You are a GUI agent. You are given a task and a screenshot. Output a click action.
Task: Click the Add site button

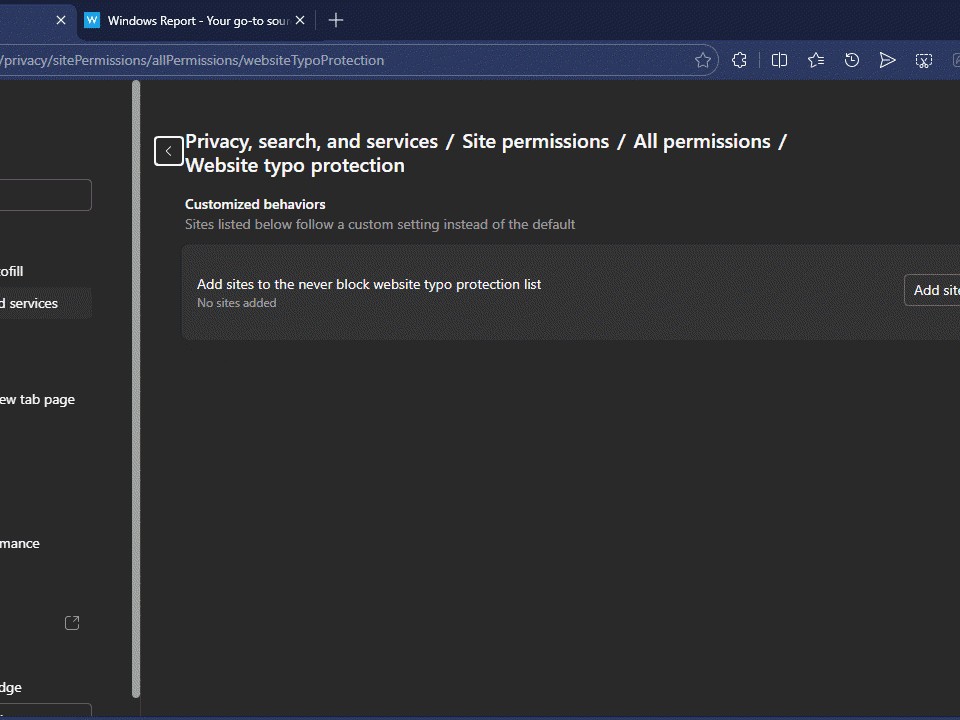point(934,290)
